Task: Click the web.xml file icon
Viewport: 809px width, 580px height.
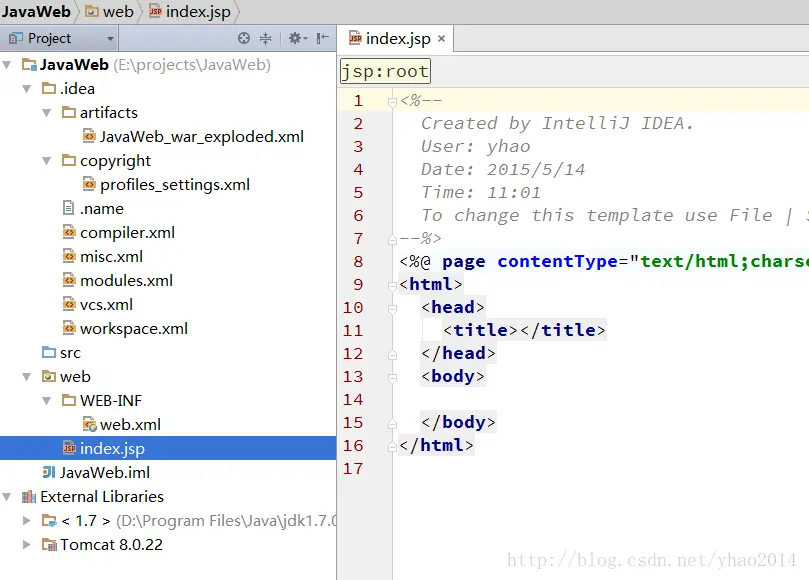Action: pyautogui.click(x=89, y=425)
